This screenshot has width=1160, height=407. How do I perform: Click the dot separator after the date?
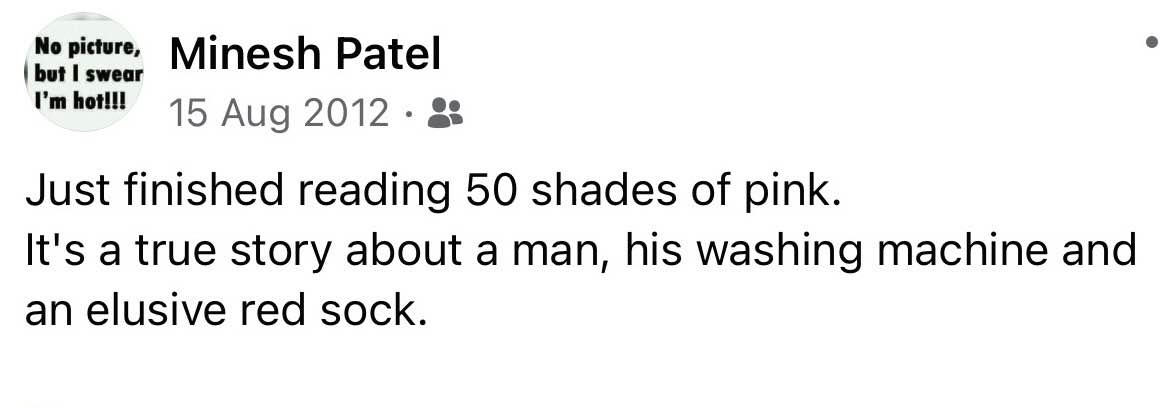tap(409, 115)
